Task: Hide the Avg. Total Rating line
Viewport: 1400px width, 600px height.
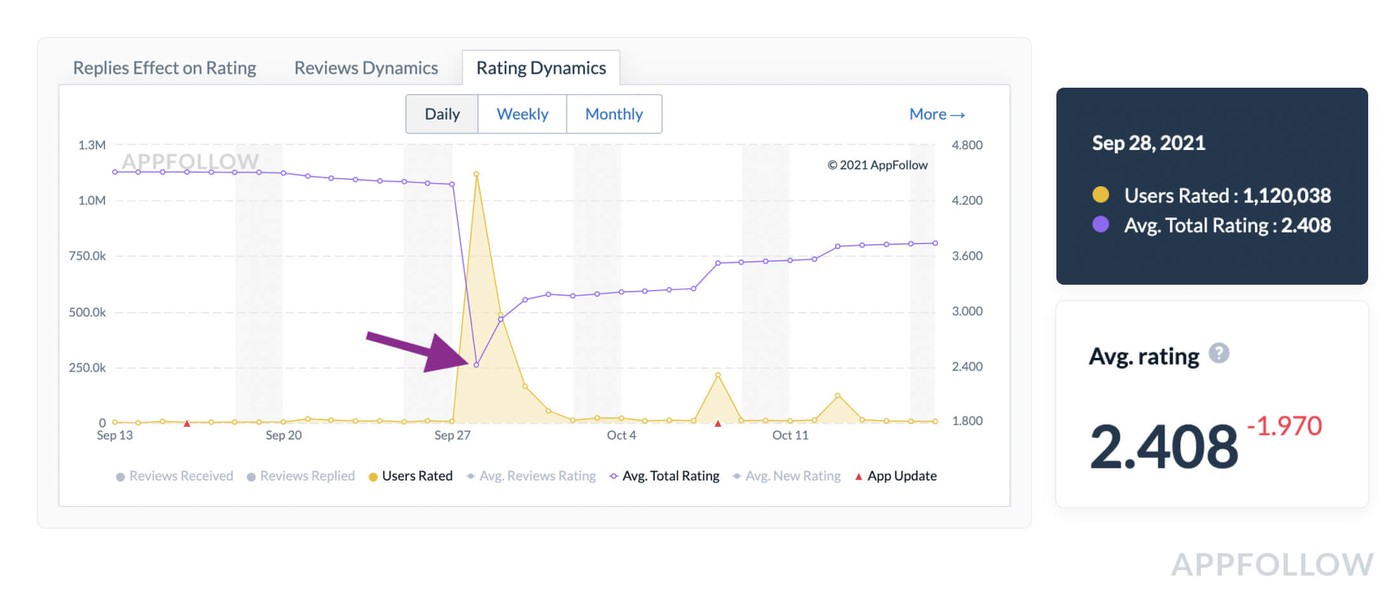Action: 664,476
